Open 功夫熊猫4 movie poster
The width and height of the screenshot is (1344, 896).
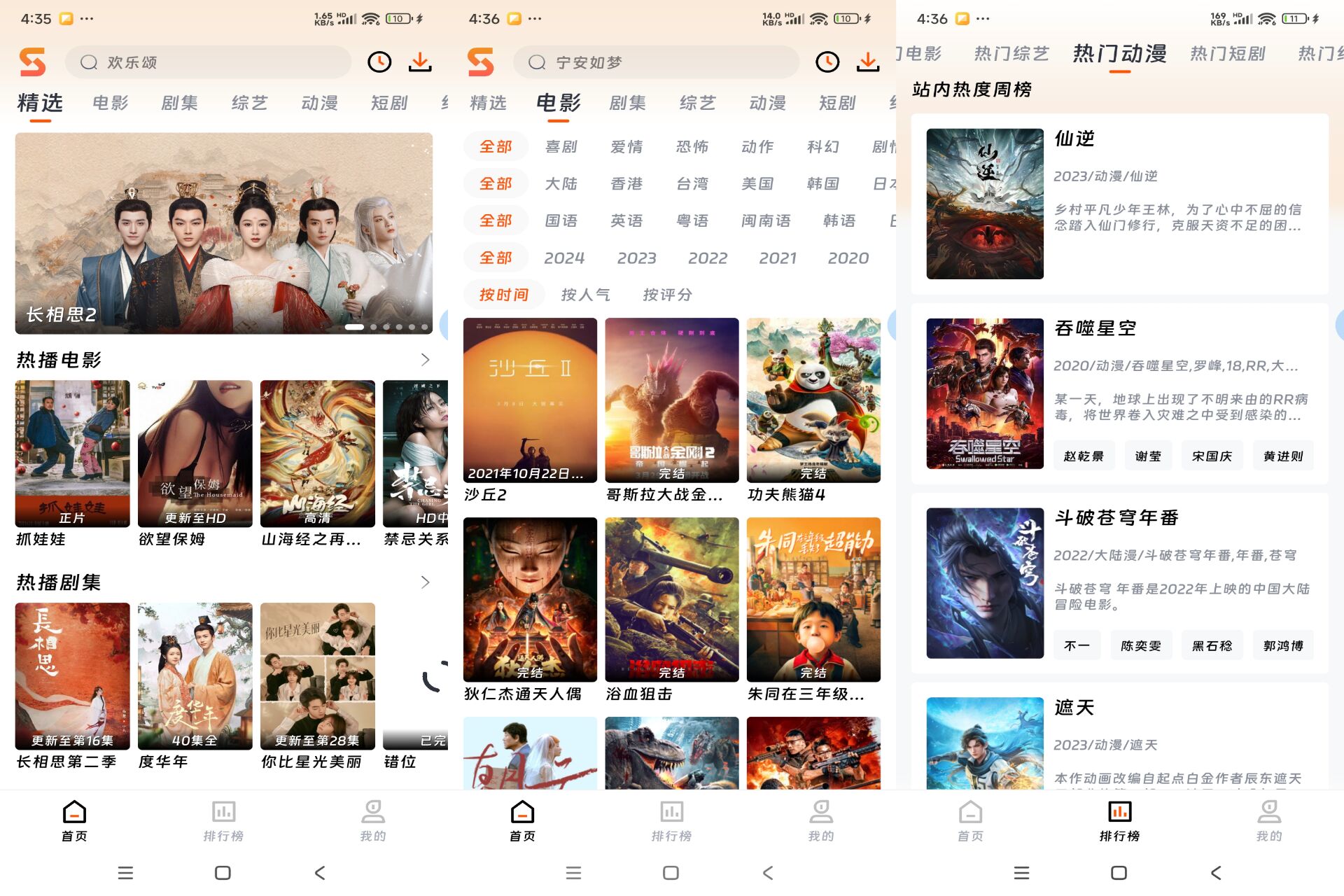tap(813, 400)
